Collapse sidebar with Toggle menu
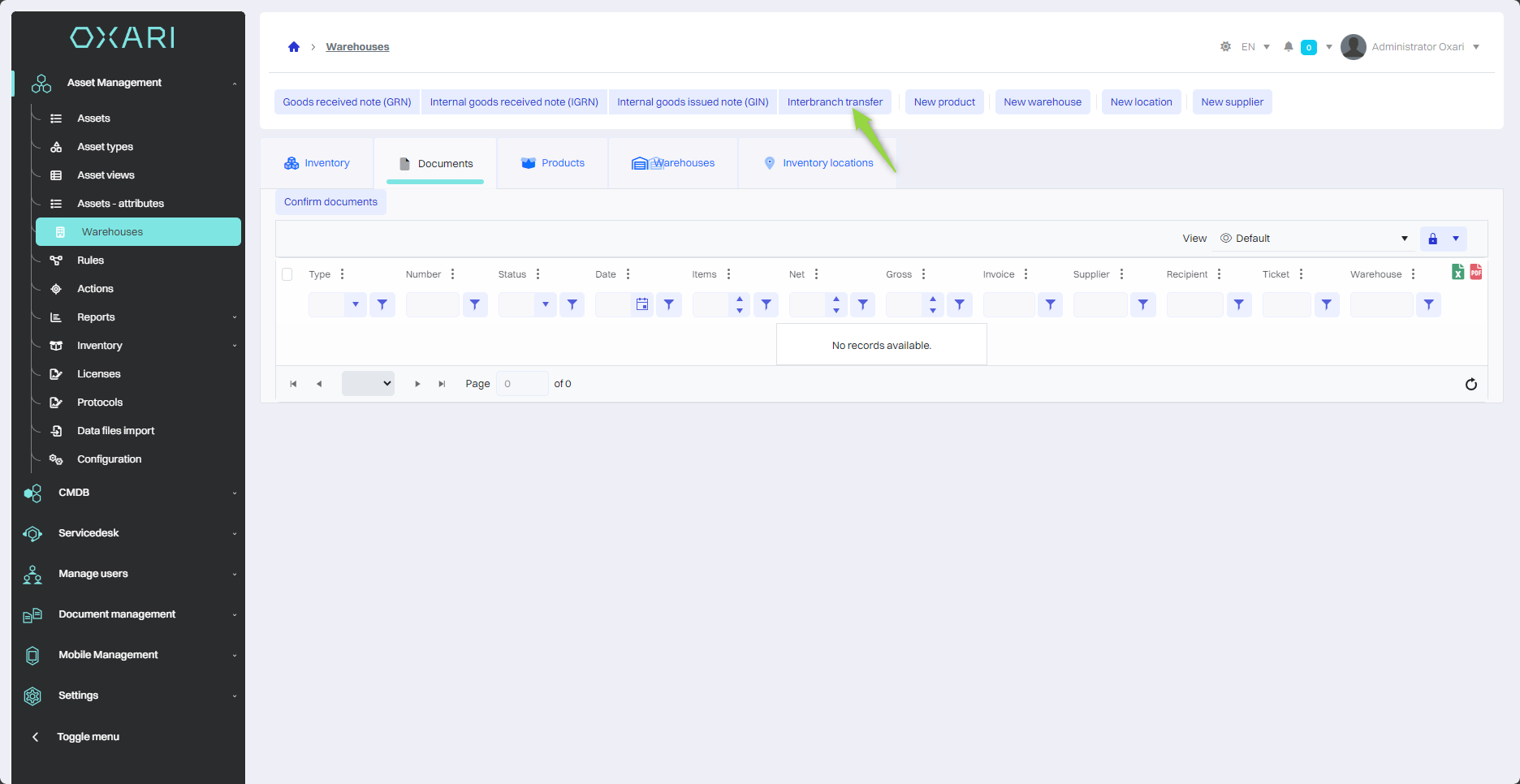This screenshot has width=1520, height=784. (88, 737)
